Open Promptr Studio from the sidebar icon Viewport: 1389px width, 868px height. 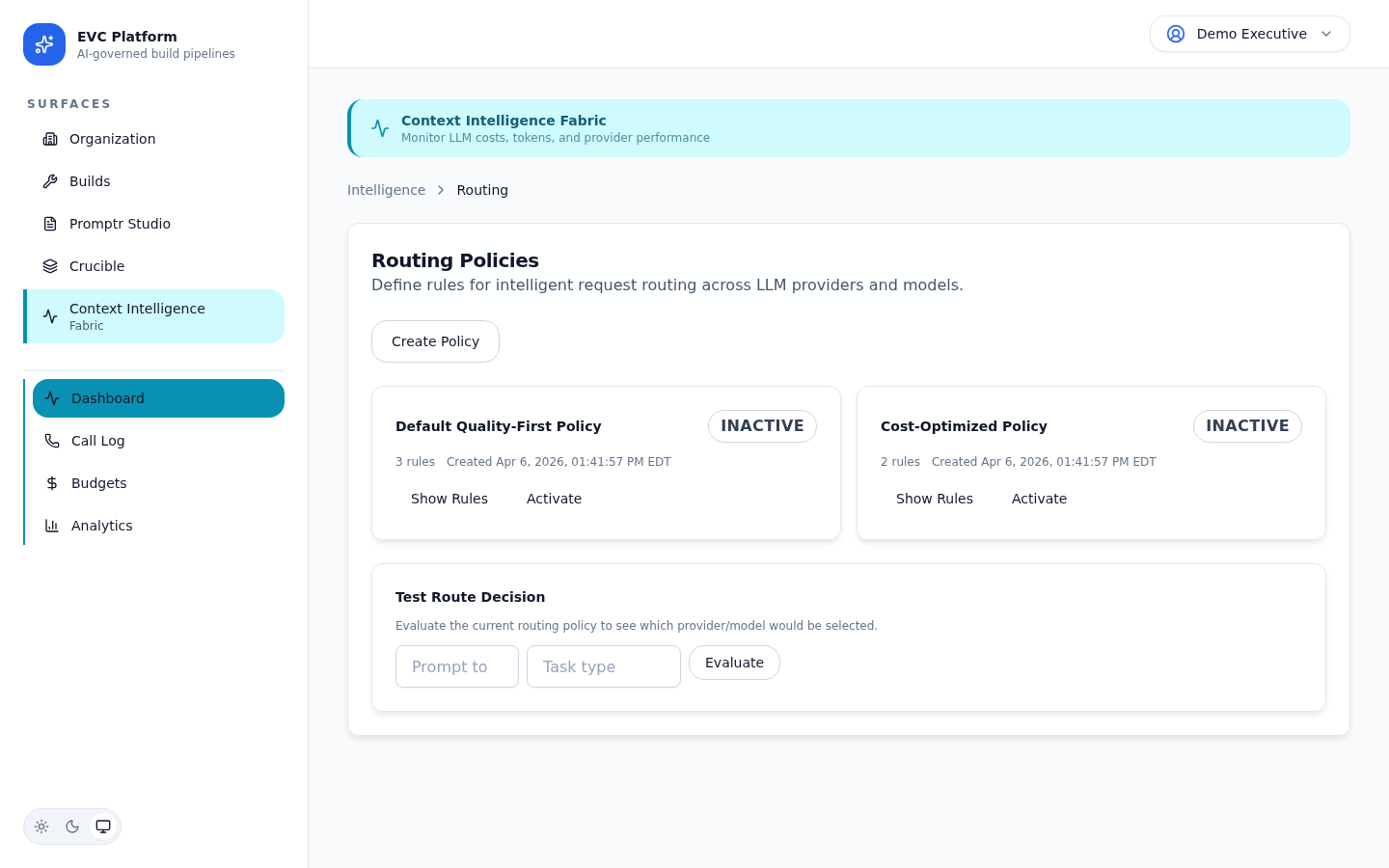(50, 224)
